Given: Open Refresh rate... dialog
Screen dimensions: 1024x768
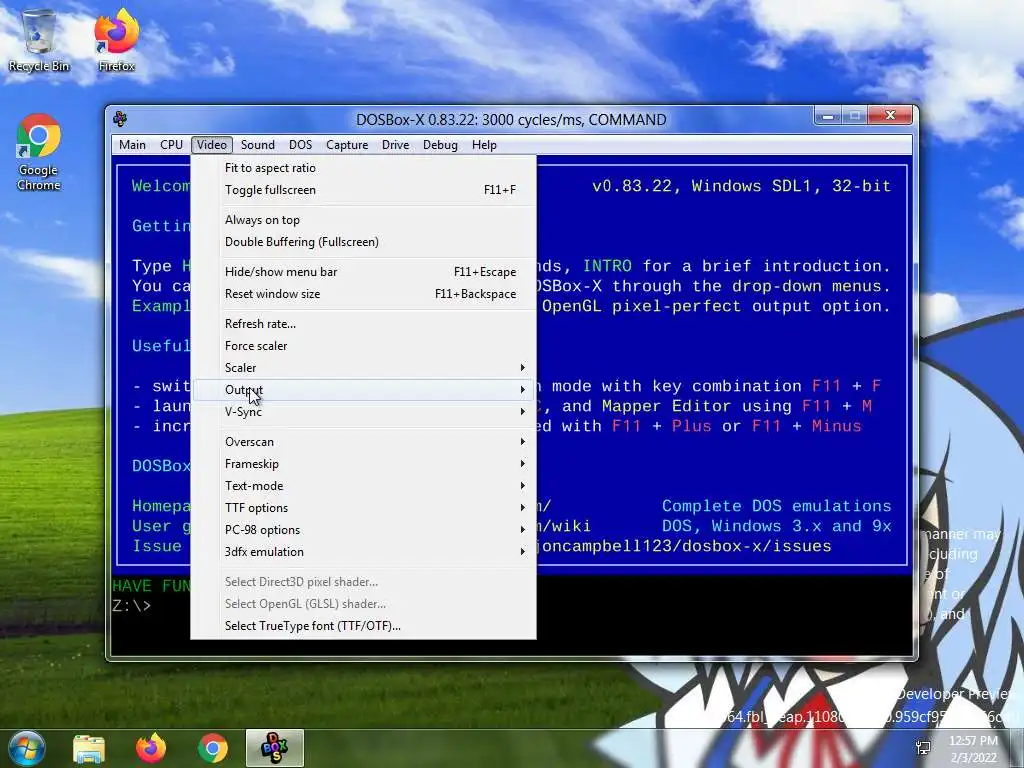Looking at the screenshot, I should (x=363, y=324).
